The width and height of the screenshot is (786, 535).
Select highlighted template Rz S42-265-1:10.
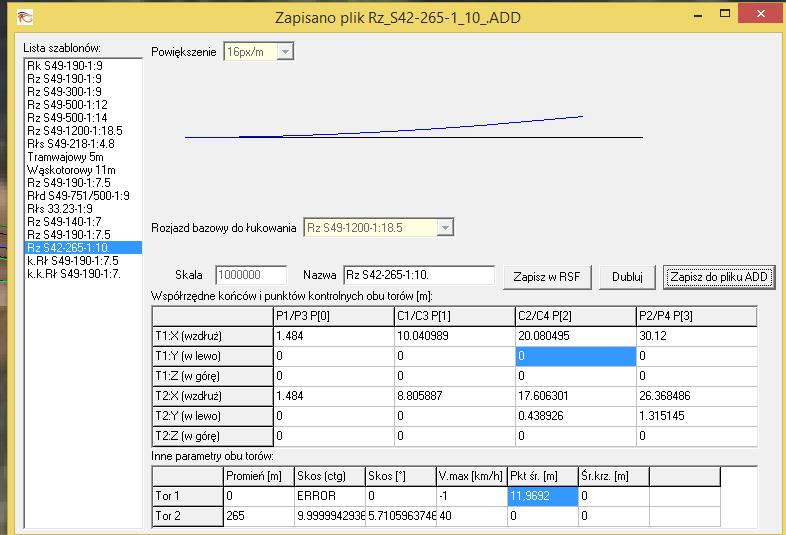(83, 248)
